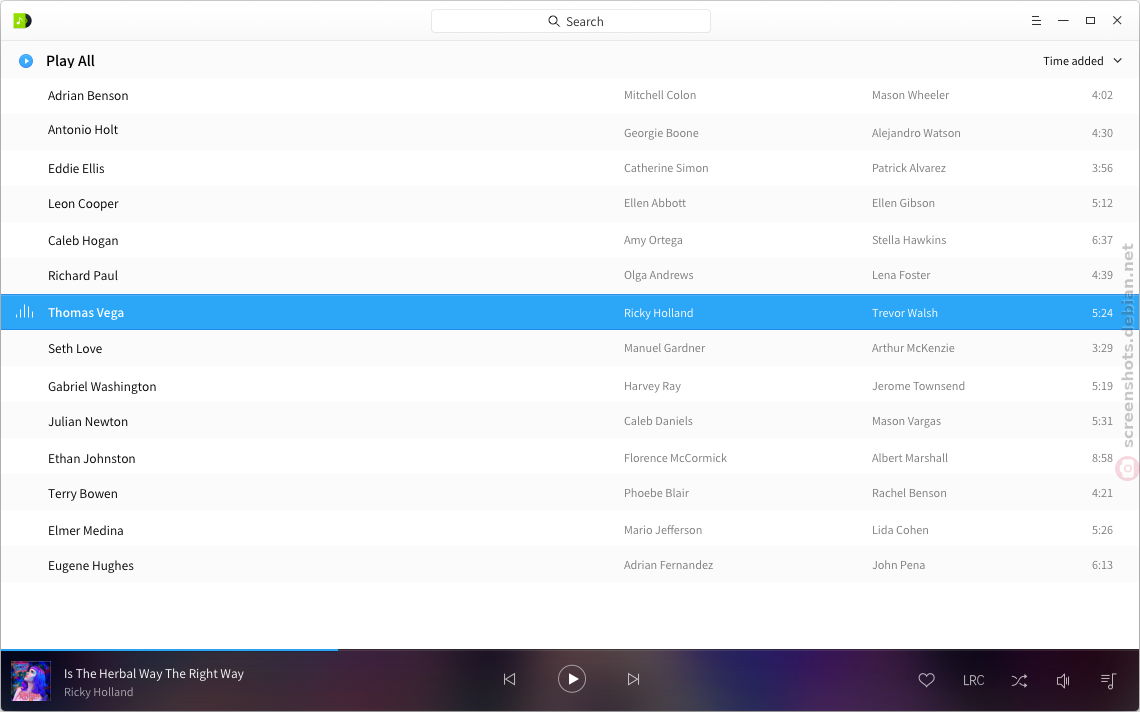Seek using the playback progress bar
This screenshot has height=712, width=1140.
(570, 649)
